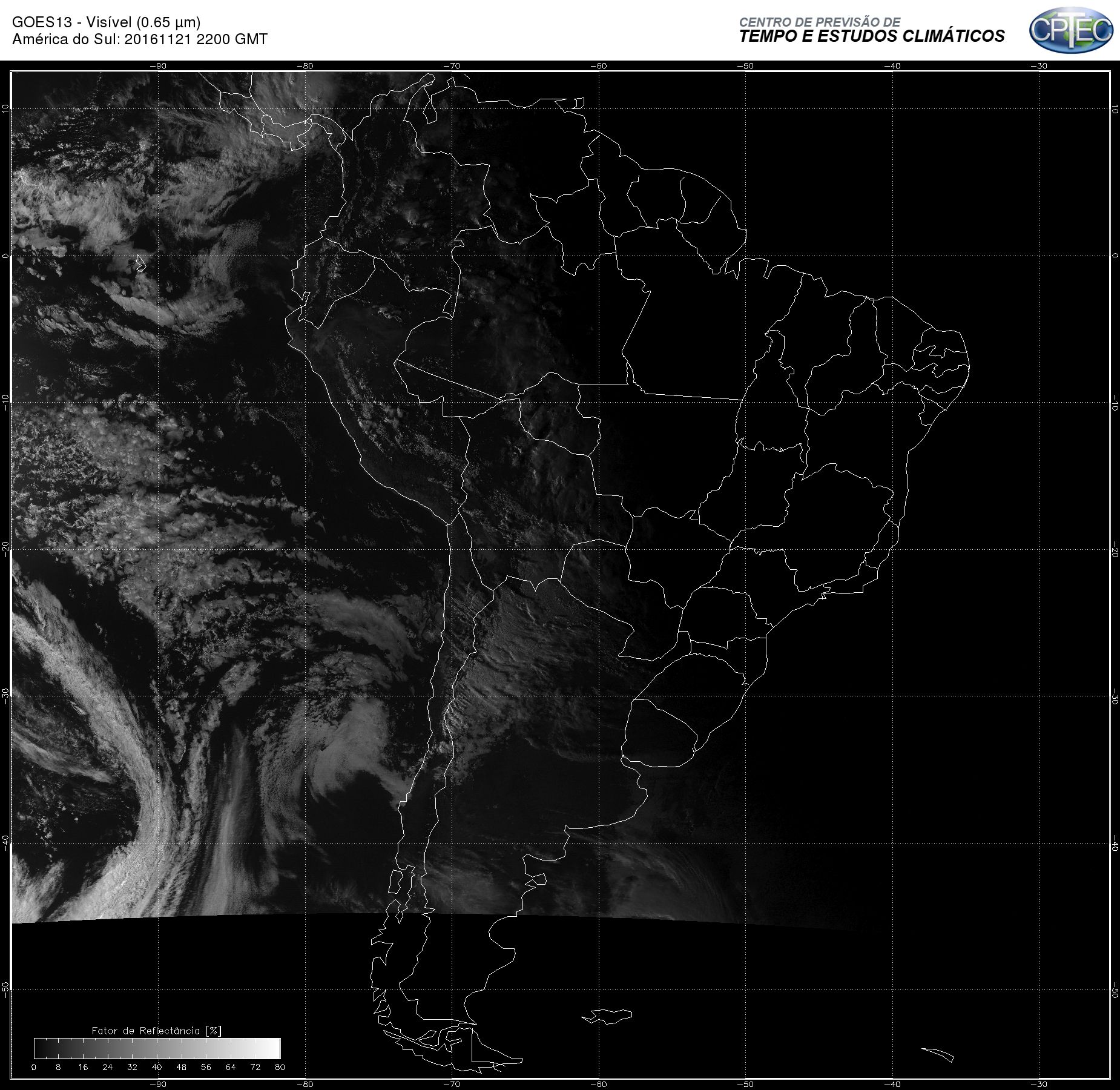Click the '-30' longitude label at top
Screen dimensions: 1120x1090
(1039, 66)
